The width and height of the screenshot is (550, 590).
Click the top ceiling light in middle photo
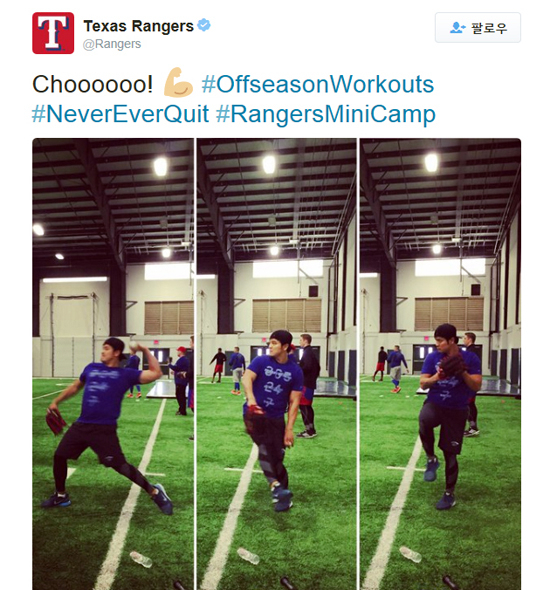click(x=269, y=165)
